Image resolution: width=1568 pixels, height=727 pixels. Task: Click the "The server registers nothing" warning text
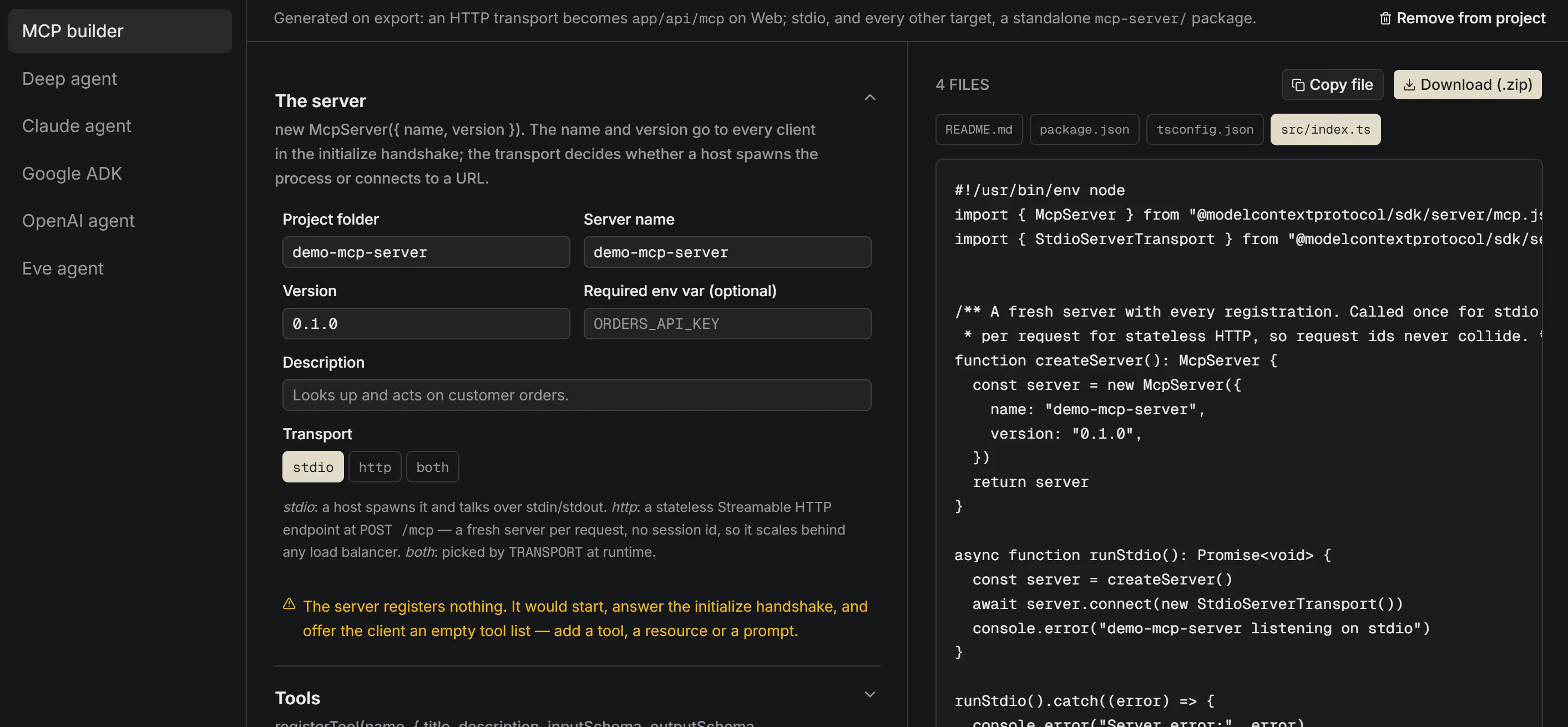[x=585, y=619]
